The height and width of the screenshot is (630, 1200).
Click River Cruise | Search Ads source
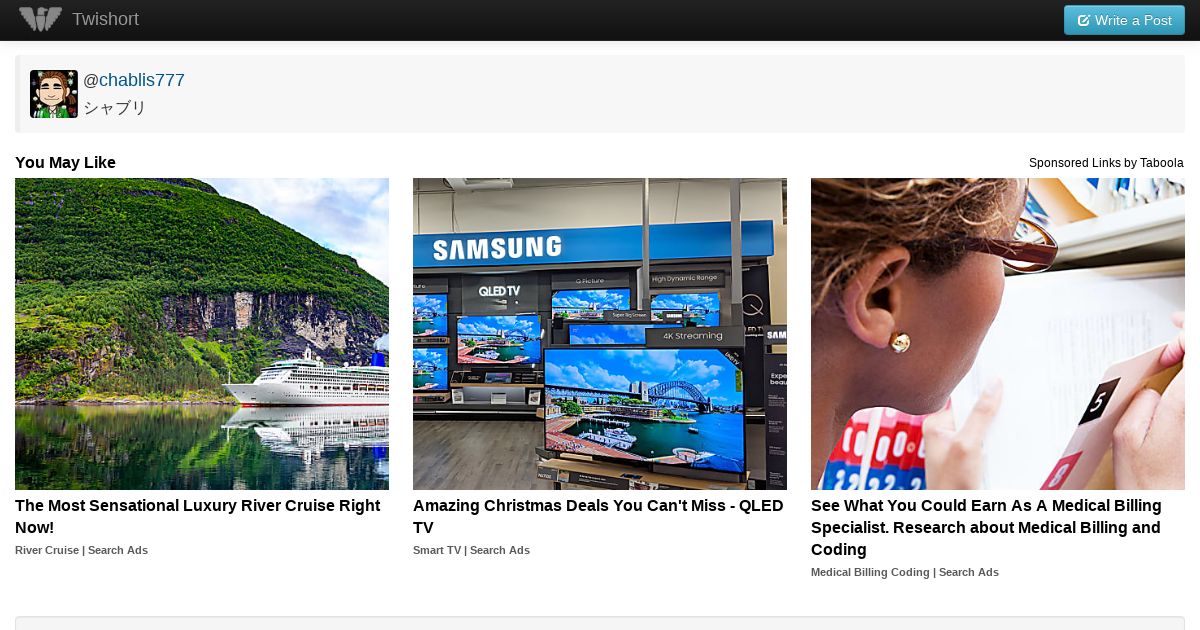[x=81, y=550]
